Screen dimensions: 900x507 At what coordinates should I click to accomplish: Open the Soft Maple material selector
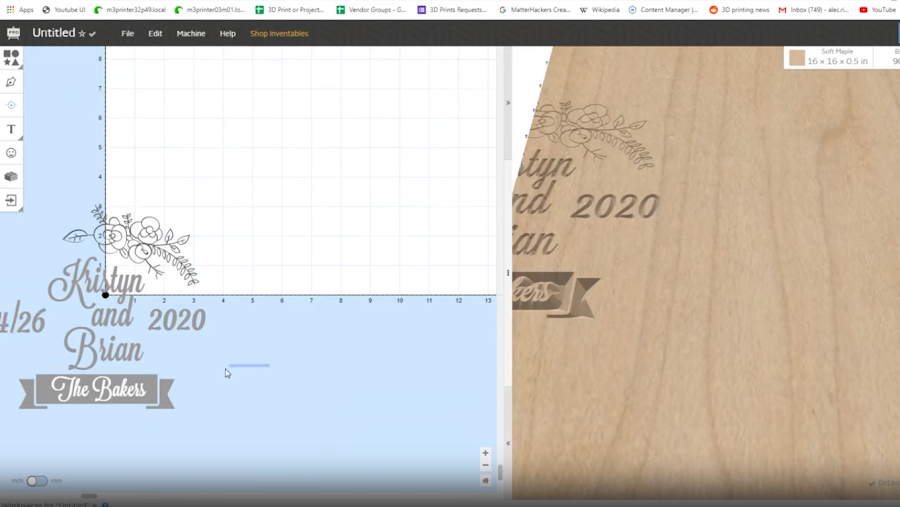click(828, 57)
